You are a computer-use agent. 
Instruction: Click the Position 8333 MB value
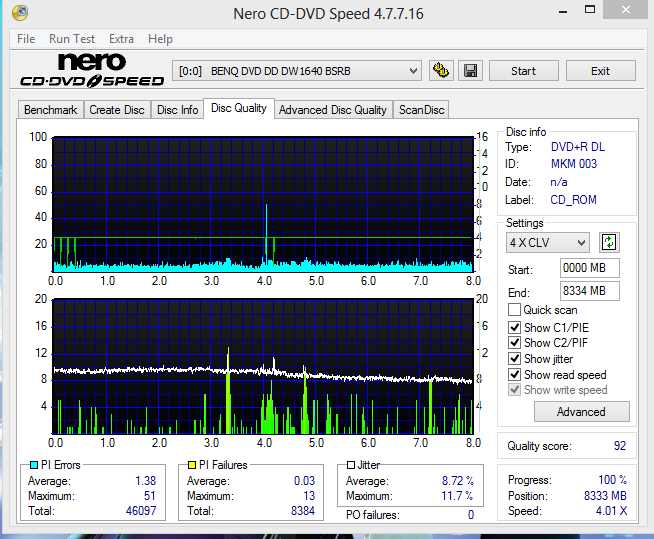pos(605,496)
